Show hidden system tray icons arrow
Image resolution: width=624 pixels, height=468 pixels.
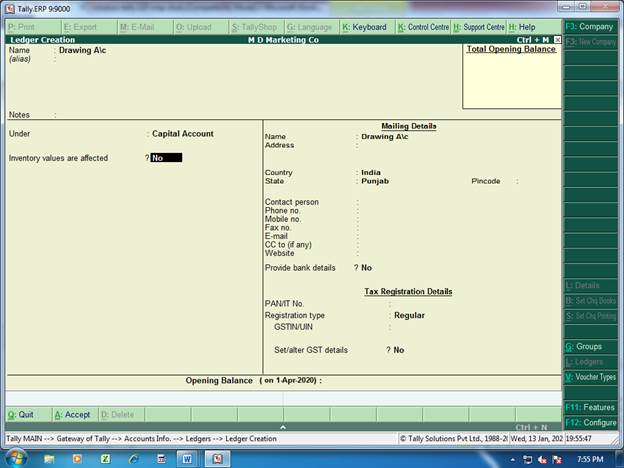pos(513,460)
